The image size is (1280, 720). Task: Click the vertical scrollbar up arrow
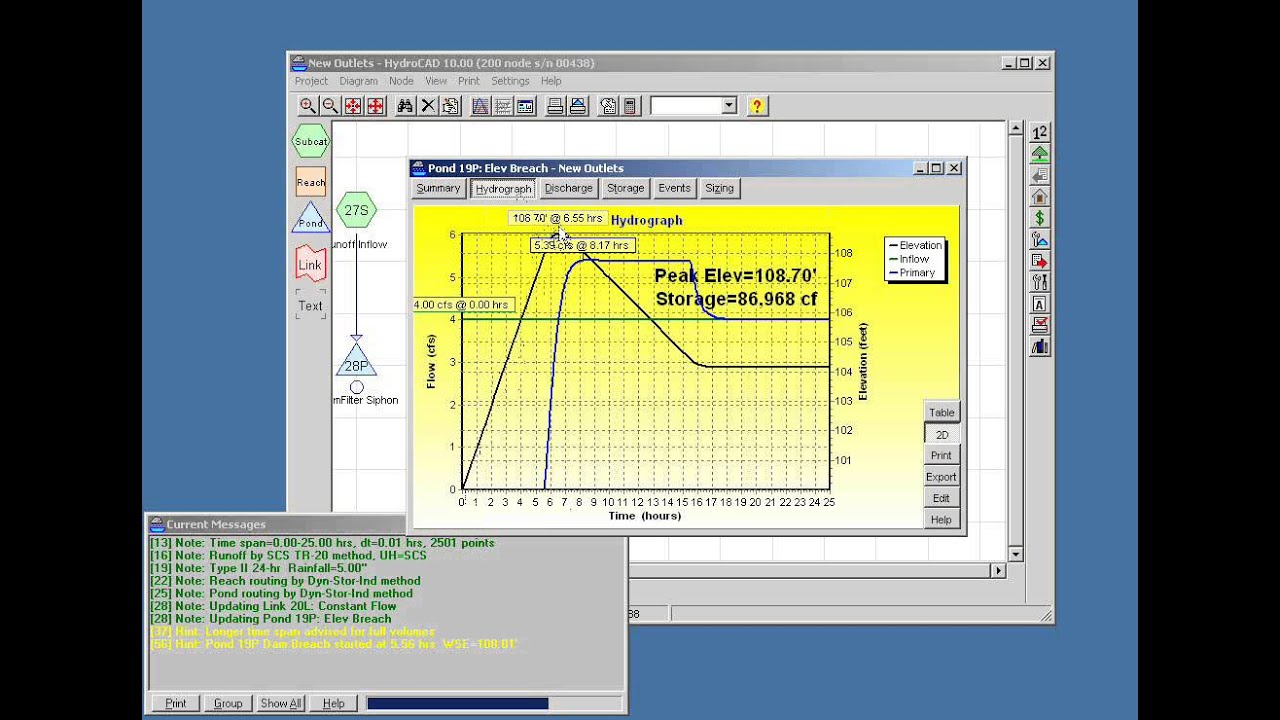[x=1016, y=130]
